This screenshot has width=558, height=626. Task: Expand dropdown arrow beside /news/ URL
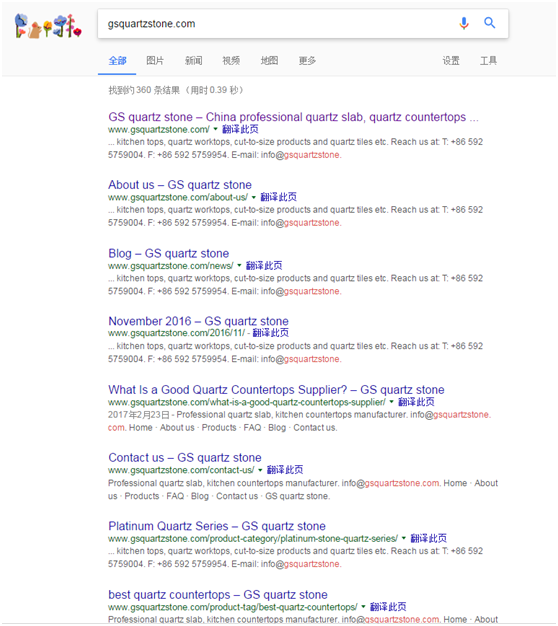[239, 265]
